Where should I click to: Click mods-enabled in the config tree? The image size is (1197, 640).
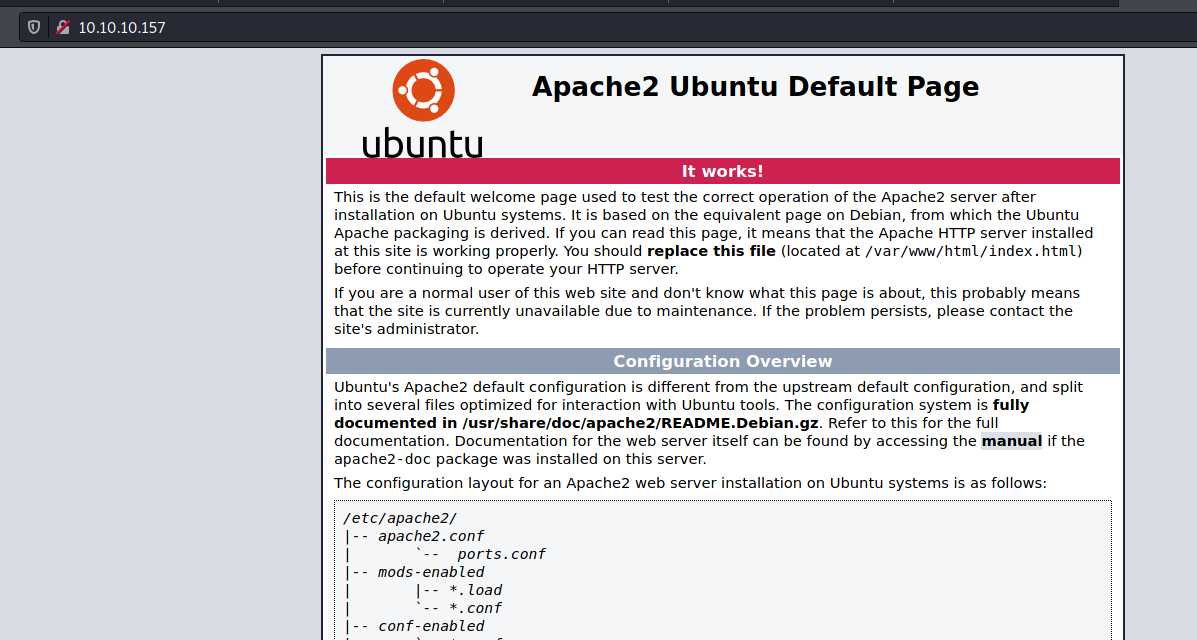click(431, 572)
